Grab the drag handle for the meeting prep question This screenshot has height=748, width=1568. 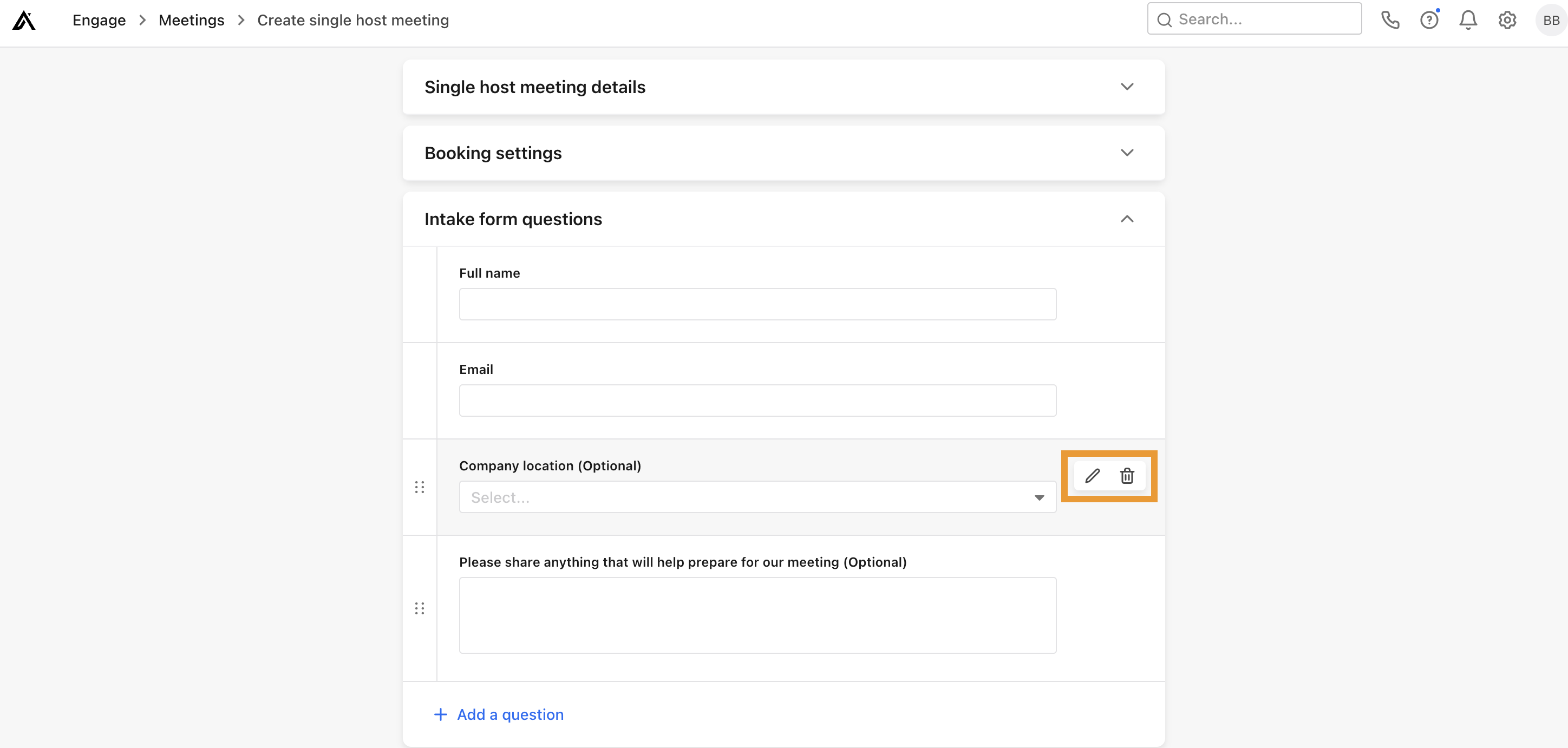420,608
